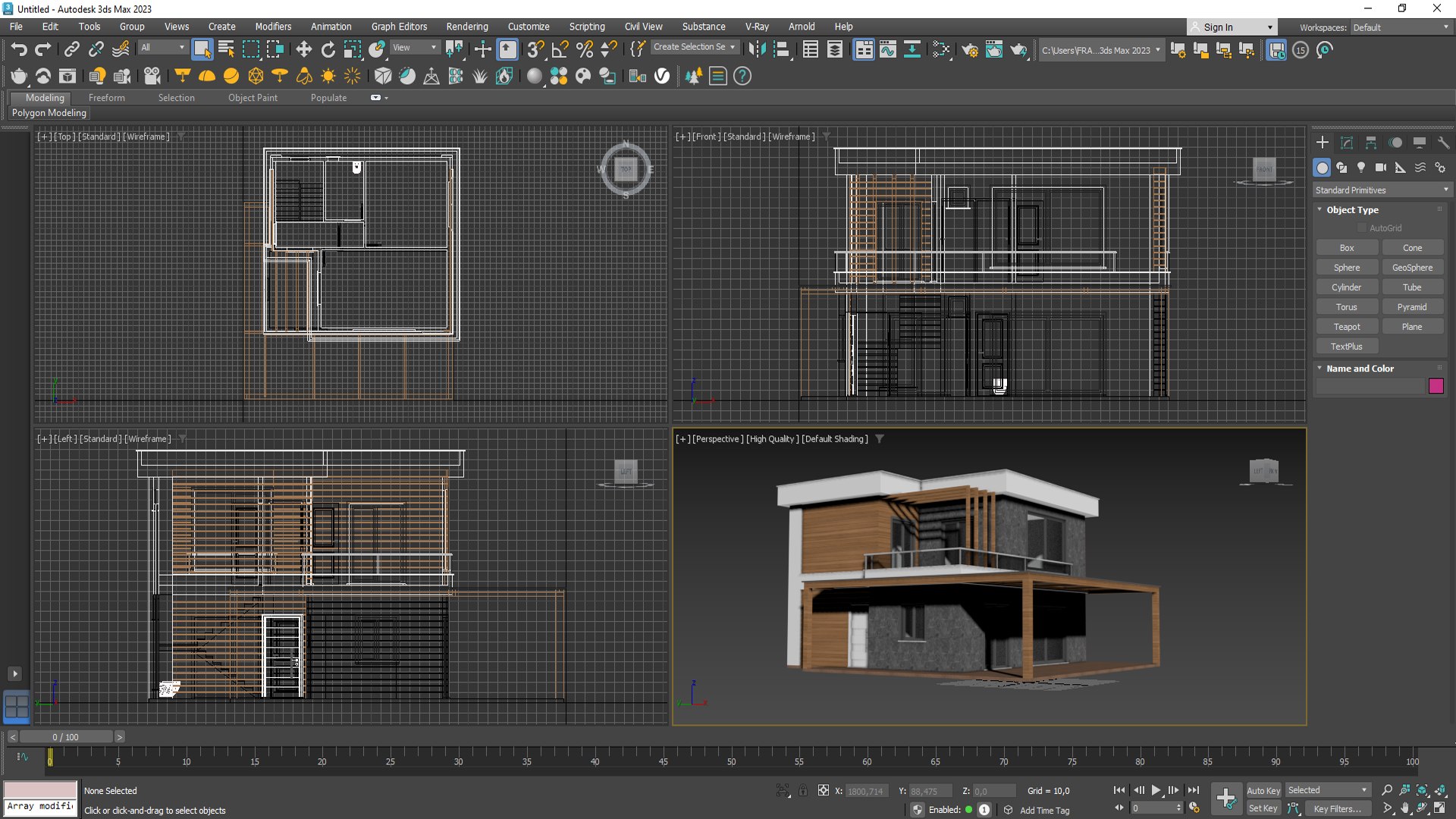Toggle Window/Crossing selection mode
The width and height of the screenshot is (1456, 819).
[x=275, y=50]
